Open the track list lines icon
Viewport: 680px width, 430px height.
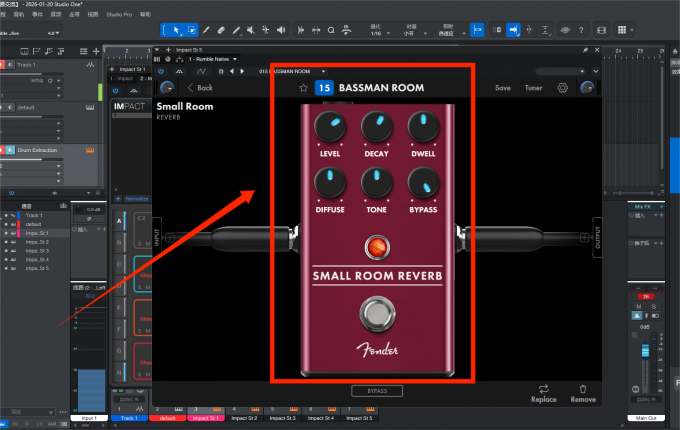click(x=83, y=51)
